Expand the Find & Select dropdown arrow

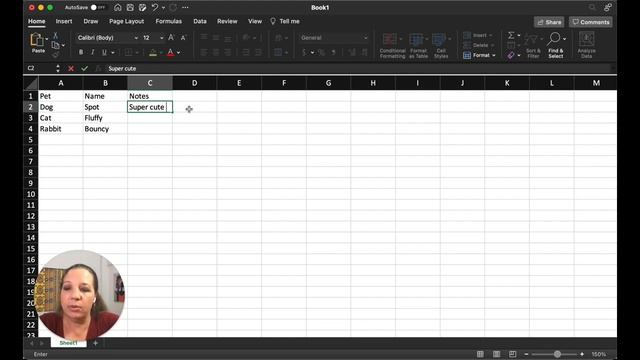click(x=564, y=39)
